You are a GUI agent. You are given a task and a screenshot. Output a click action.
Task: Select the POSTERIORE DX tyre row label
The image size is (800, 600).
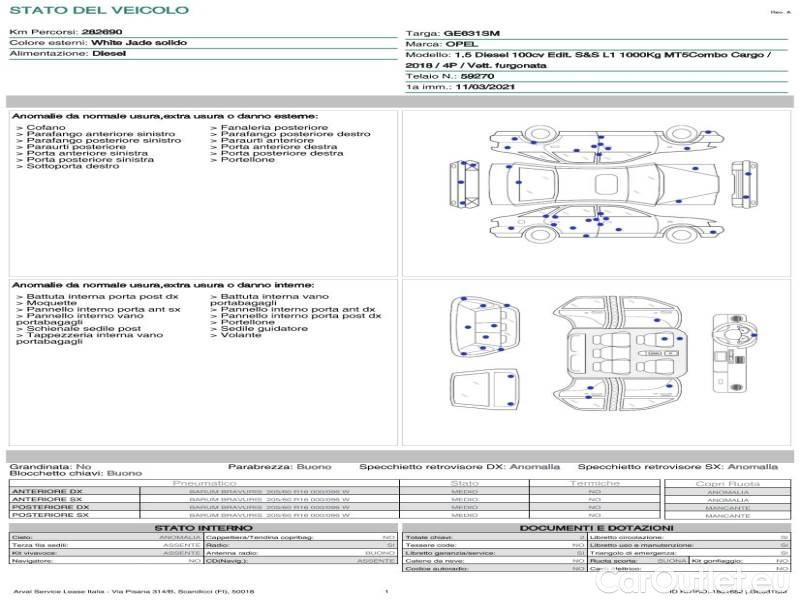50,507
